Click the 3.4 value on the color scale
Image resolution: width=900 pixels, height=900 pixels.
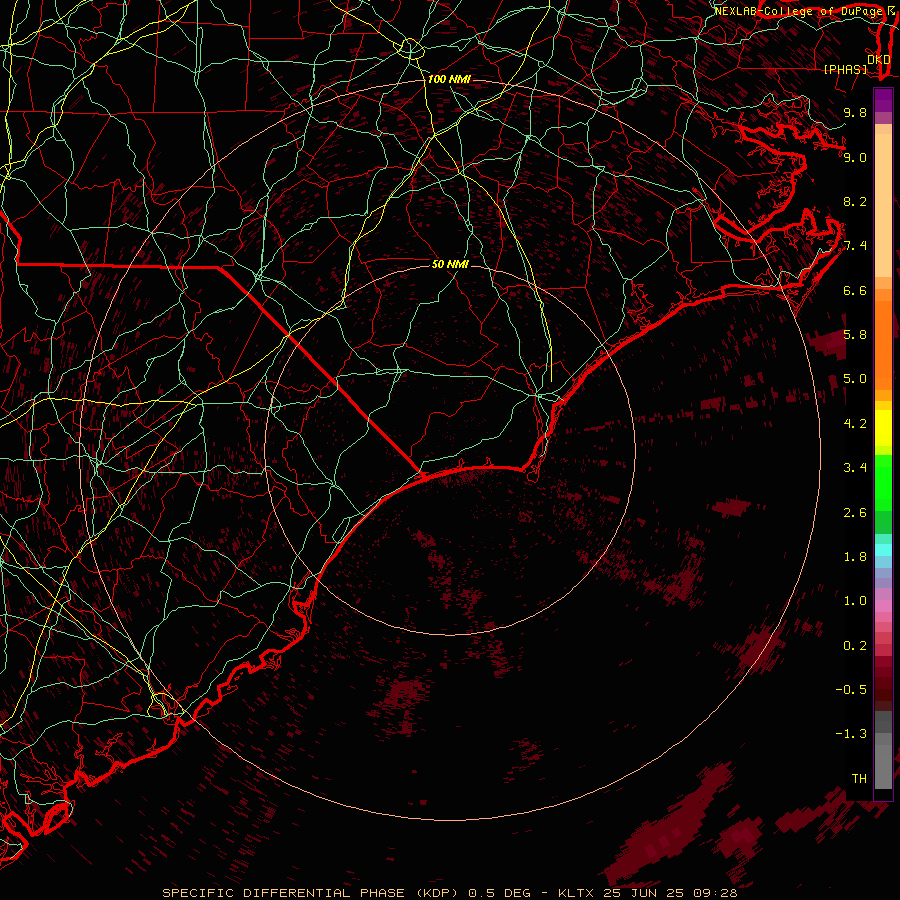(855, 468)
